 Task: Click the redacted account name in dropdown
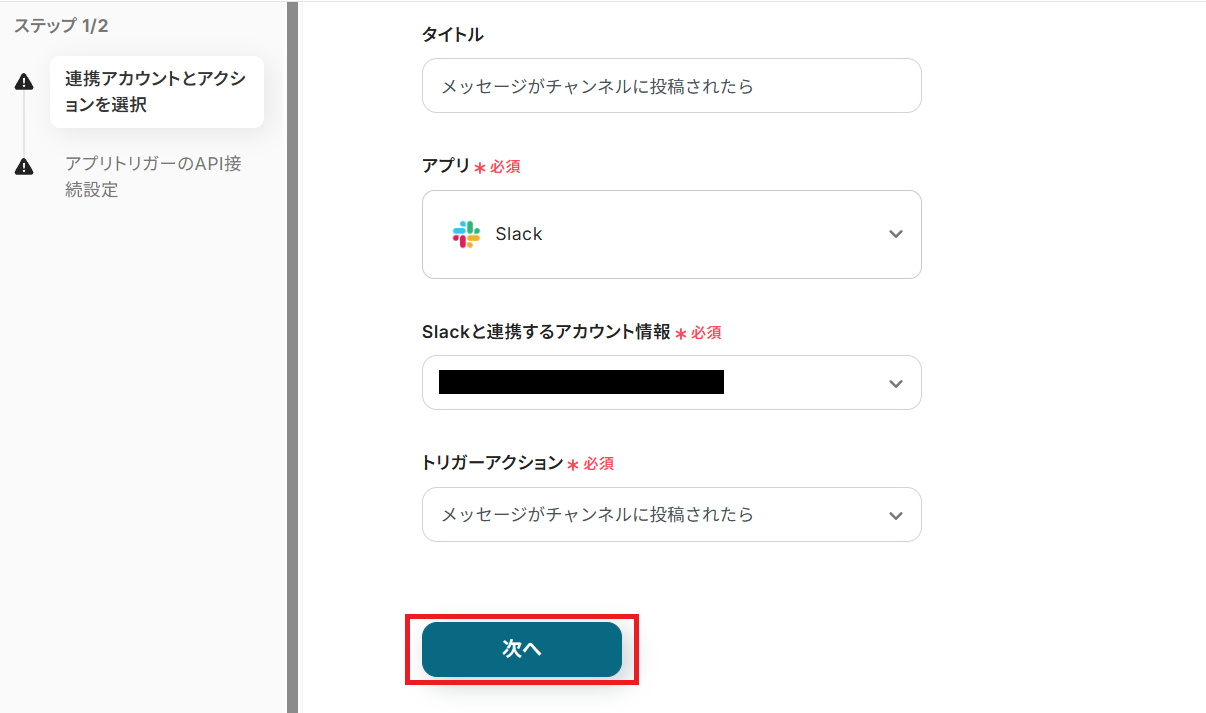tap(580, 382)
